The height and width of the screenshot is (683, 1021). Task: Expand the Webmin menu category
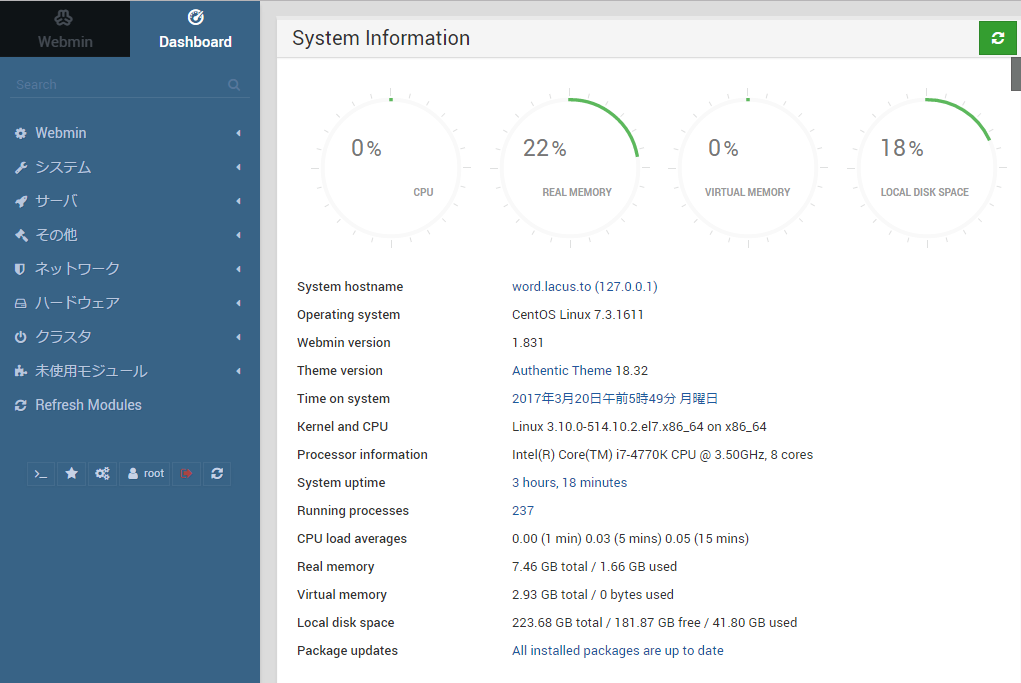tap(61, 133)
